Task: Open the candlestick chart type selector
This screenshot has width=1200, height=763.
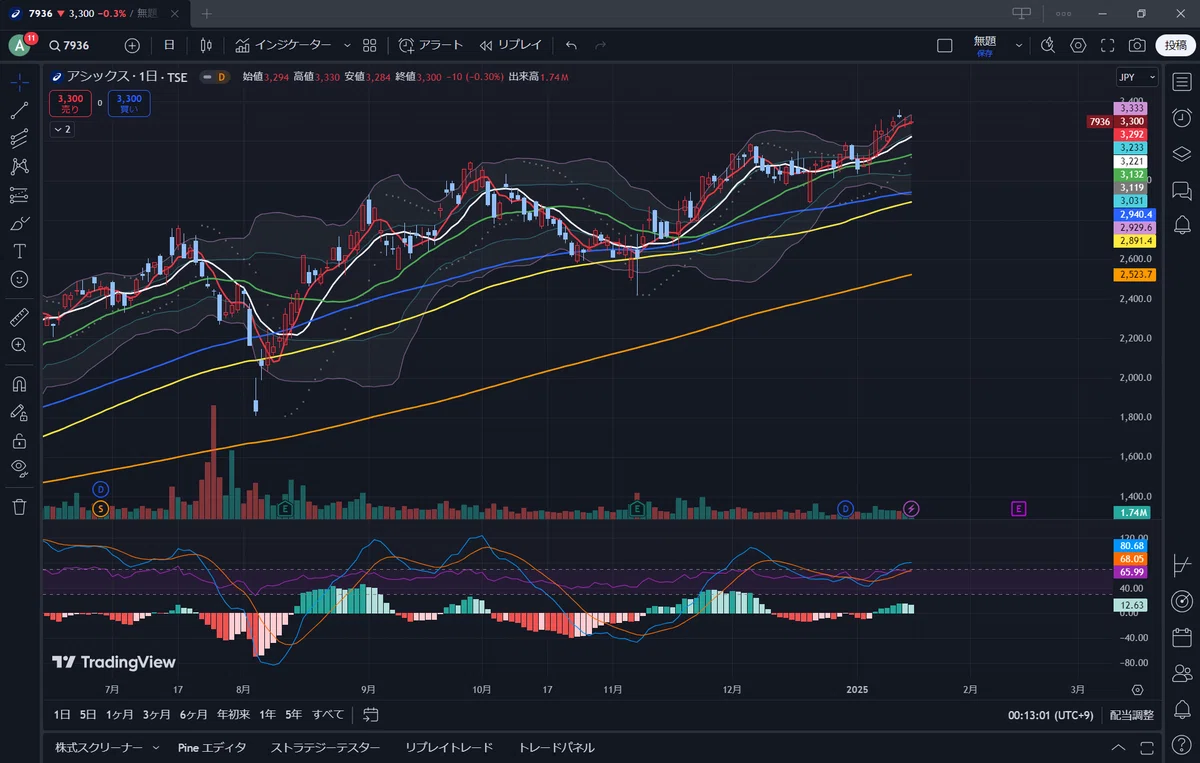Action: pos(206,45)
